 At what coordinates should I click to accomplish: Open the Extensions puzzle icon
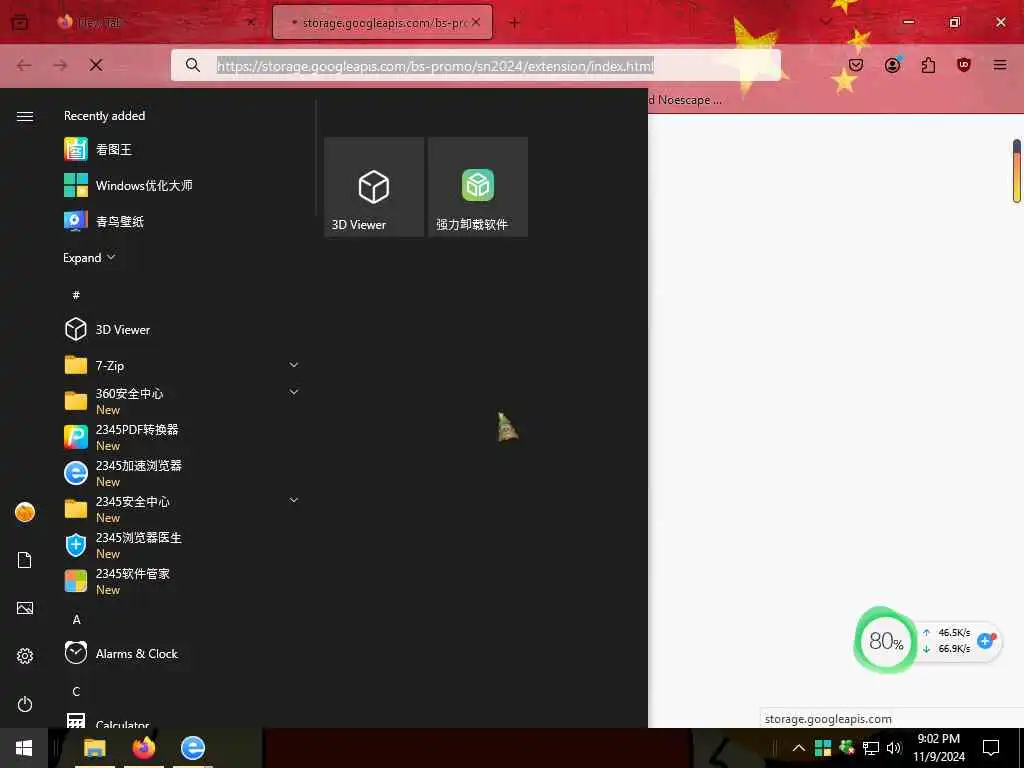point(928,65)
